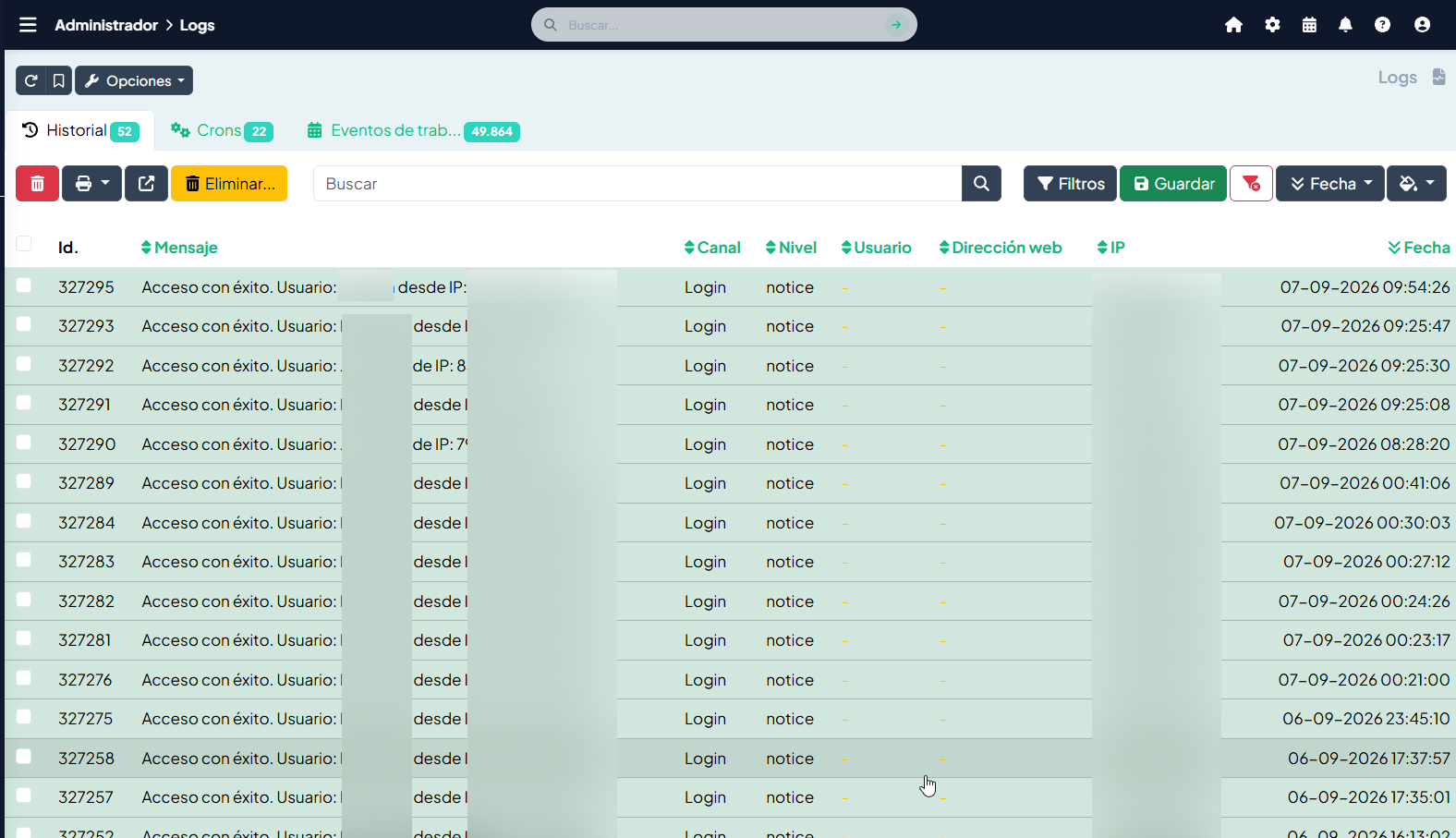Click the green Guardar button
The height and width of the screenshot is (838, 1456).
coord(1173,183)
